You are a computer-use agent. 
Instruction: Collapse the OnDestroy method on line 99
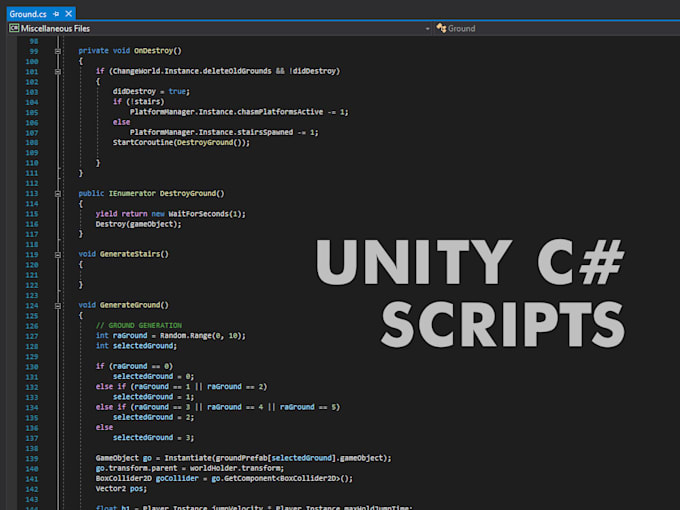click(58, 51)
